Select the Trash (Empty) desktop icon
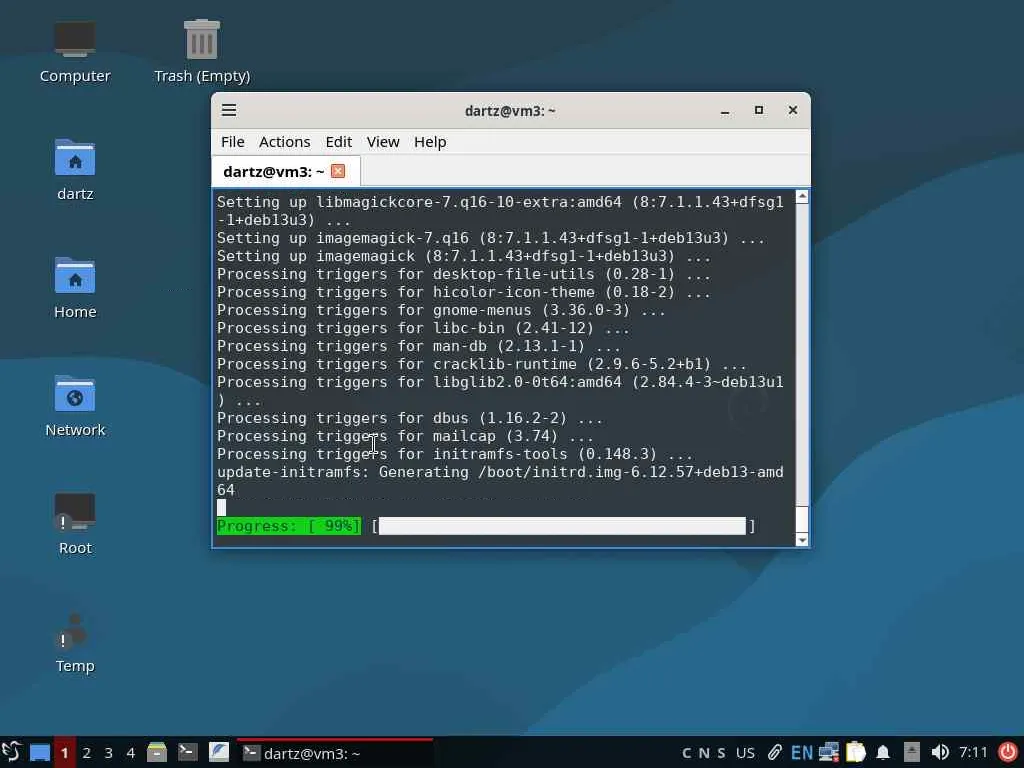 click(x=202, y=52)
